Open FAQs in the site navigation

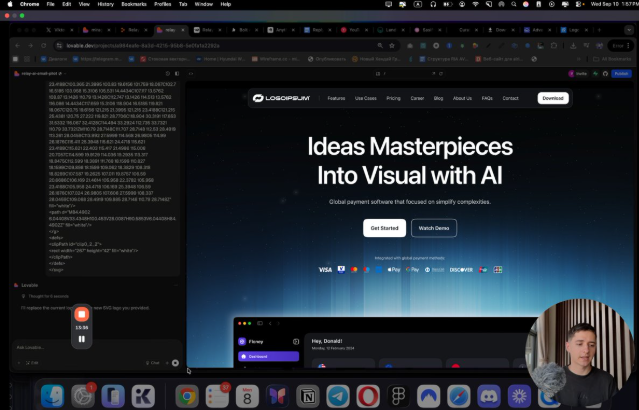pos(487,98)
